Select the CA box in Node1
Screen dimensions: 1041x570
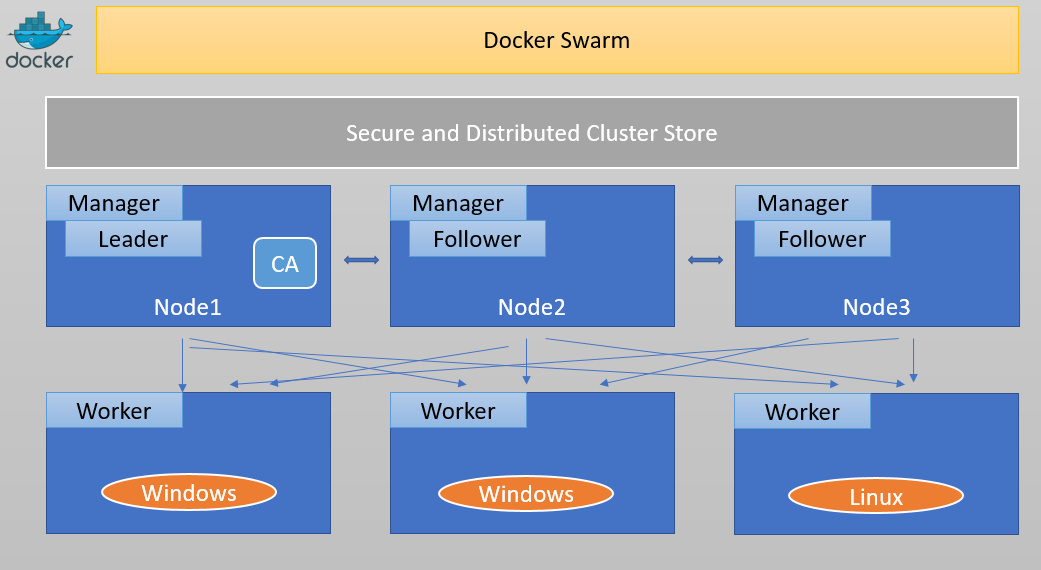point(285,263)
